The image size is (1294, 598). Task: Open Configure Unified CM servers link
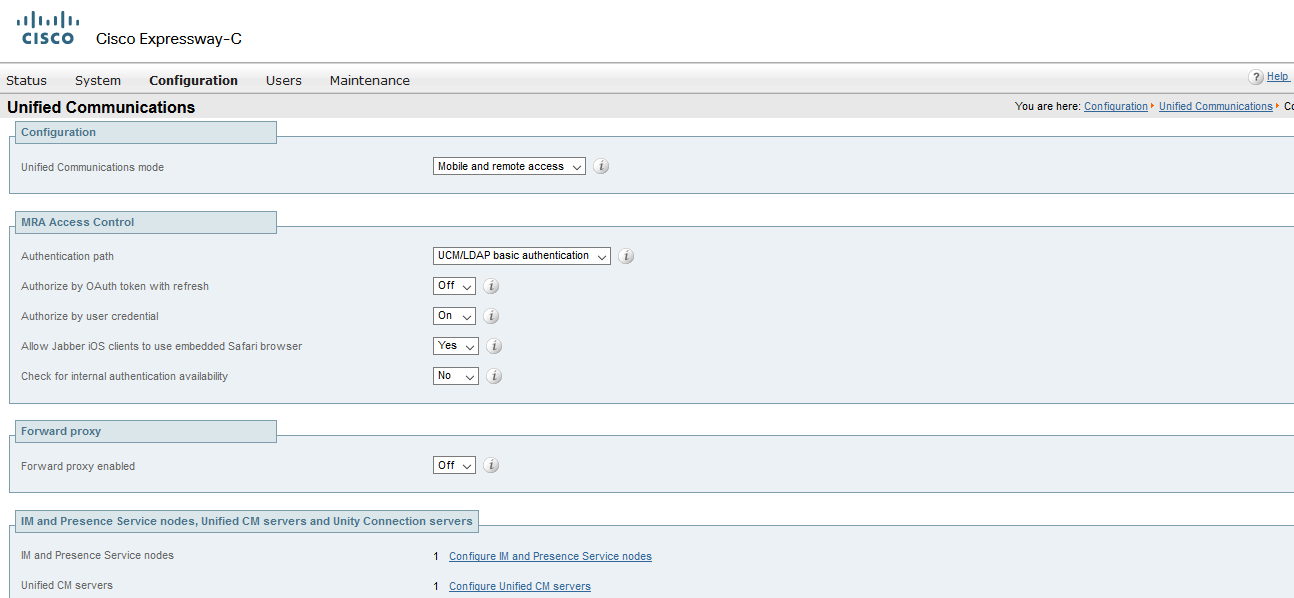(520, 586)
